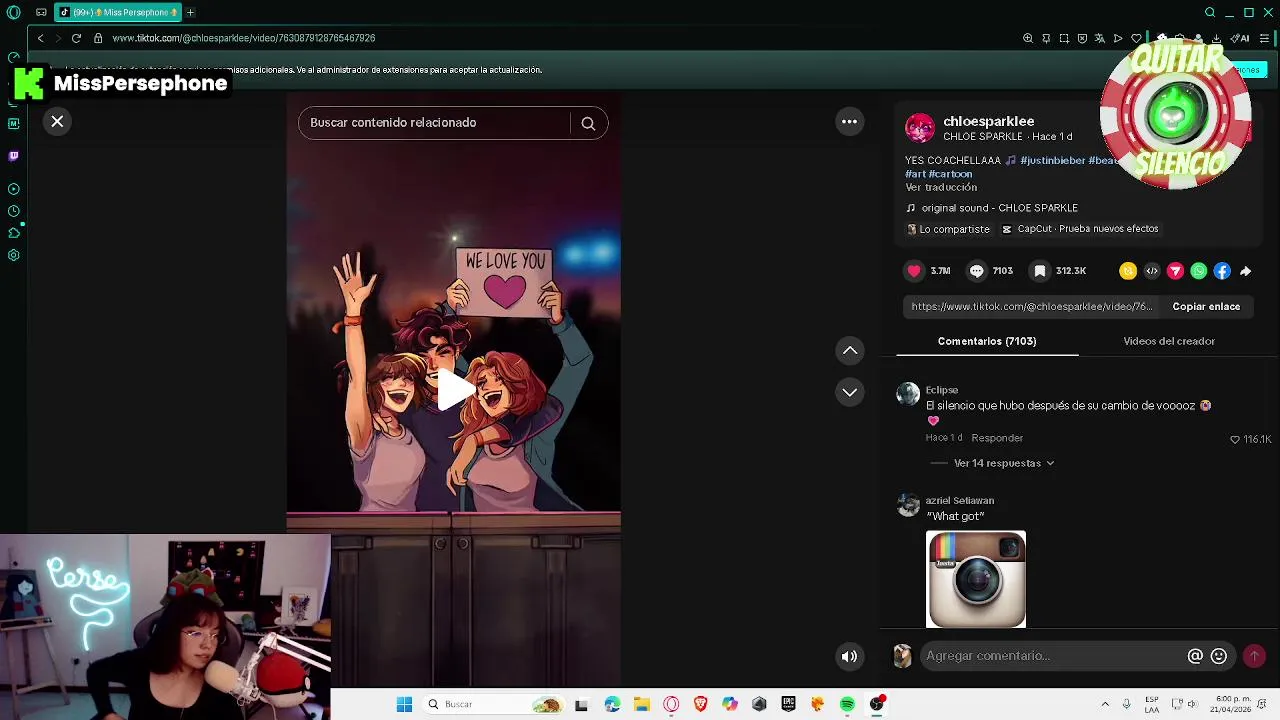Viewport: 1280px width, 720px height.
Task: Click chloesparklee profile avatar
Action: [x=920, y=128]
